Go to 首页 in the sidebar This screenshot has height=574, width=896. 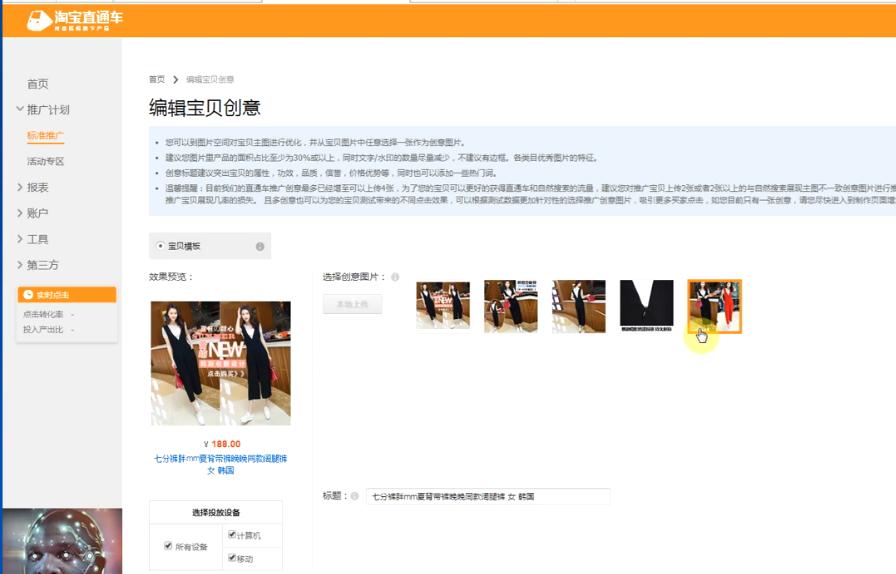click(x=37, y=84)
